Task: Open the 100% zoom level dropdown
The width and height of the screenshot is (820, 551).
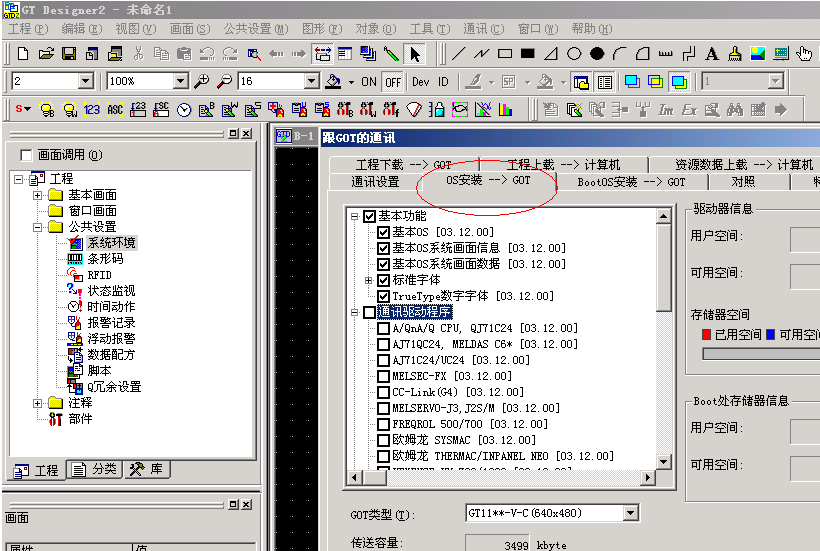Action: click(x=180, y=81)
